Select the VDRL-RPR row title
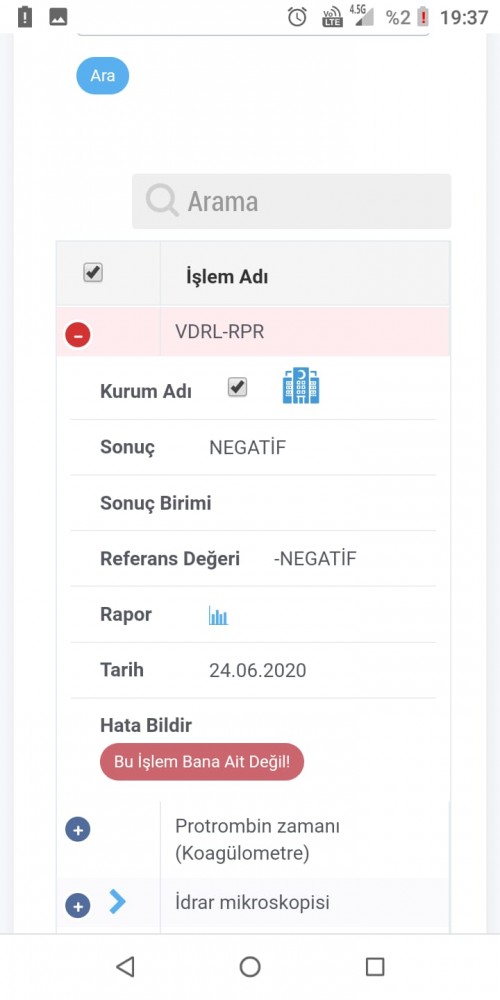The image size is (500, 1000). [219, 332]
